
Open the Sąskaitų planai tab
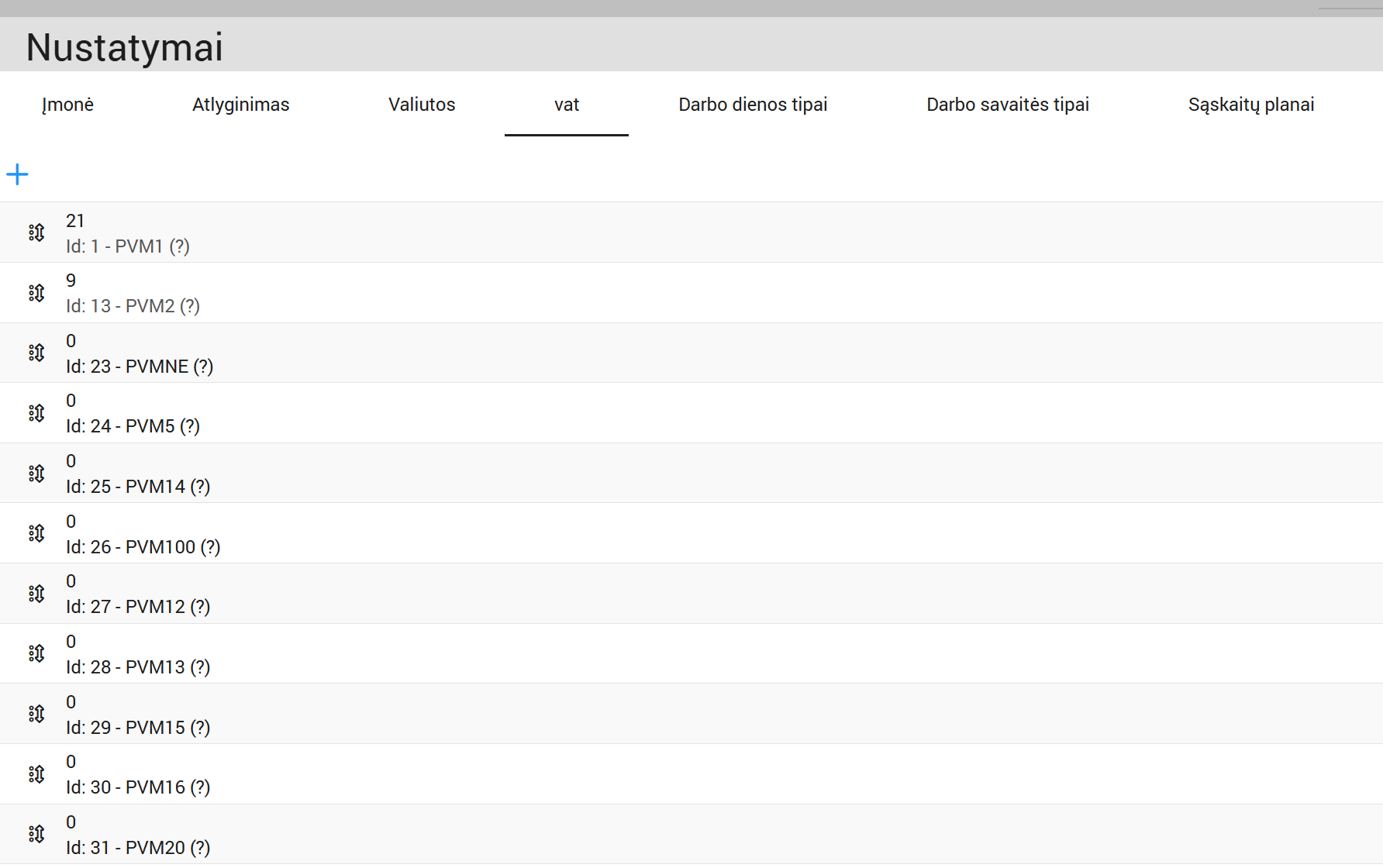(1251, 105)
